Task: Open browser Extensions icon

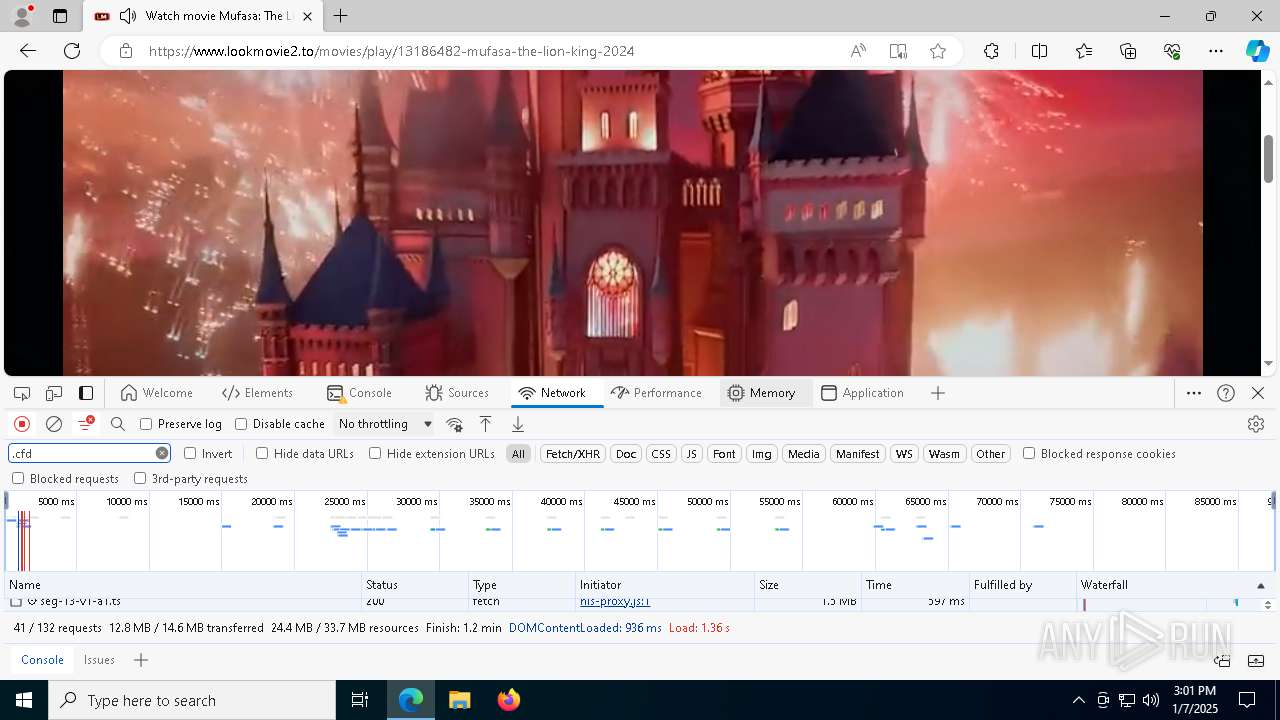Action: pos(991,51)
